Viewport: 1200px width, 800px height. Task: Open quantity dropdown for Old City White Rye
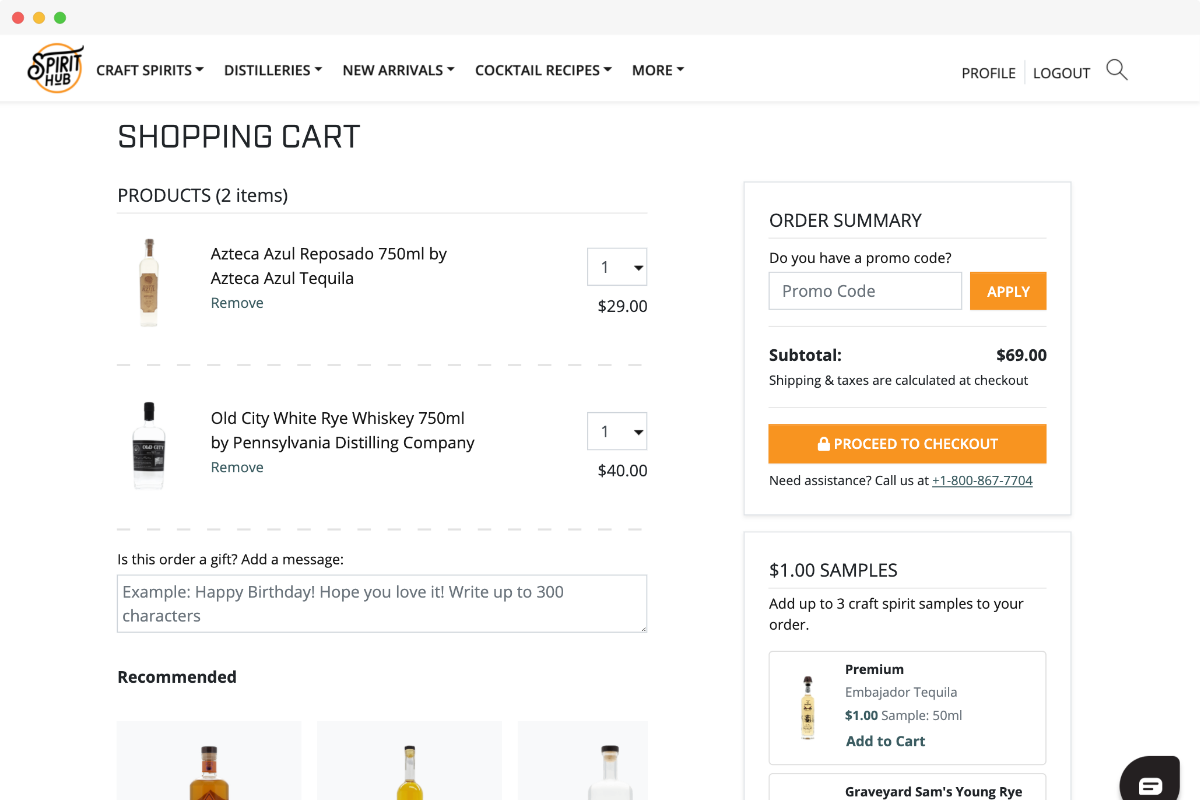[x=617, y=431]
